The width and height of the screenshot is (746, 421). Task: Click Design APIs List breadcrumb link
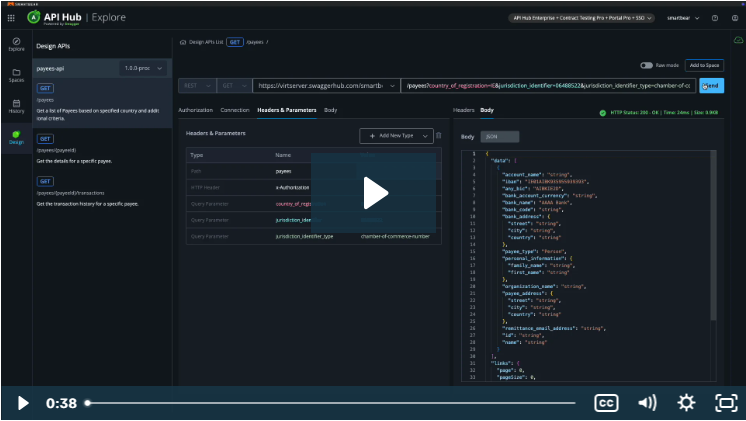point(206,42)
